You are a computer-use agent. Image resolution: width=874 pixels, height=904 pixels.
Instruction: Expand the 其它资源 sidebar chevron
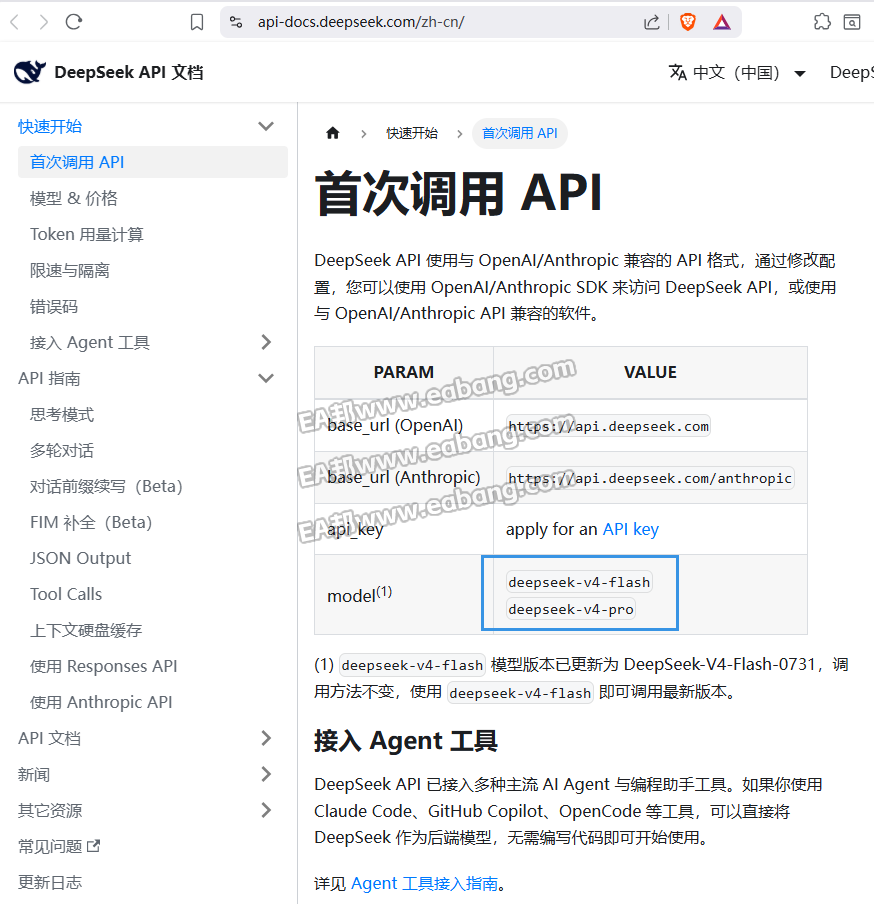coord(266,810)
